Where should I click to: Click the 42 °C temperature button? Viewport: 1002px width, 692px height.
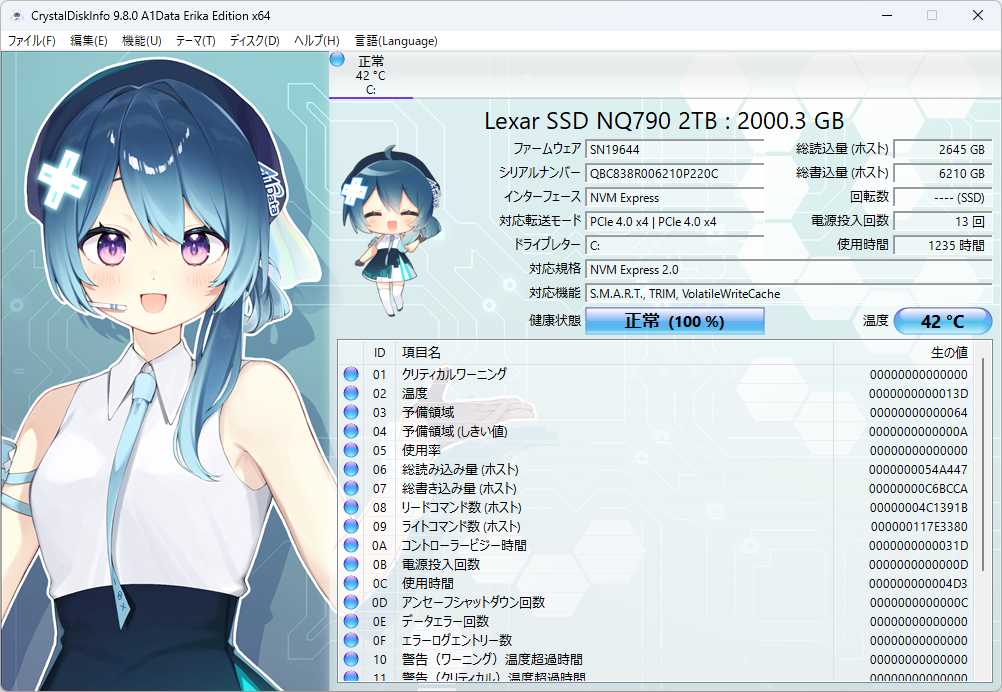[941, 320]
